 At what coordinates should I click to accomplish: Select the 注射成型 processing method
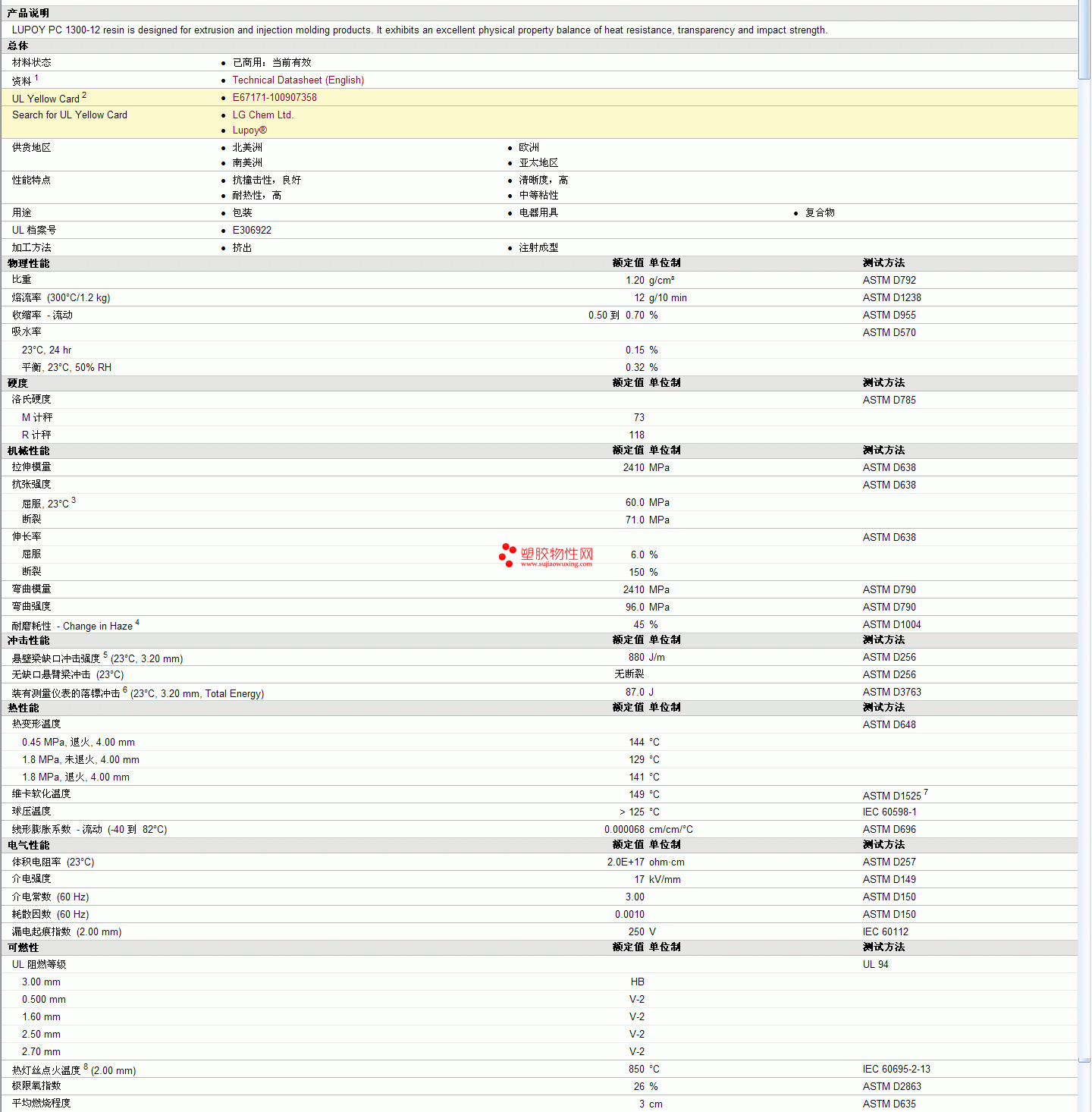tap(538, 247)
